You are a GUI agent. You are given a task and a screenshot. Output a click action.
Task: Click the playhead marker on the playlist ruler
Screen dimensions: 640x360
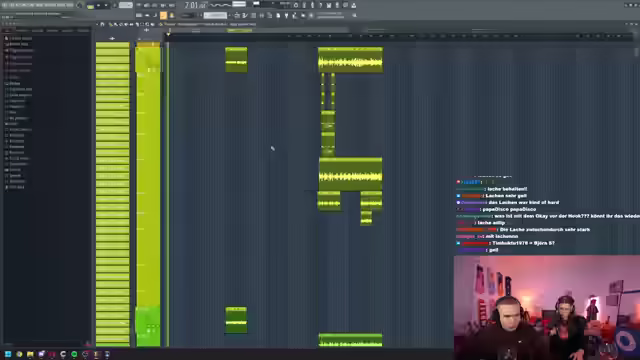point(168,34)
